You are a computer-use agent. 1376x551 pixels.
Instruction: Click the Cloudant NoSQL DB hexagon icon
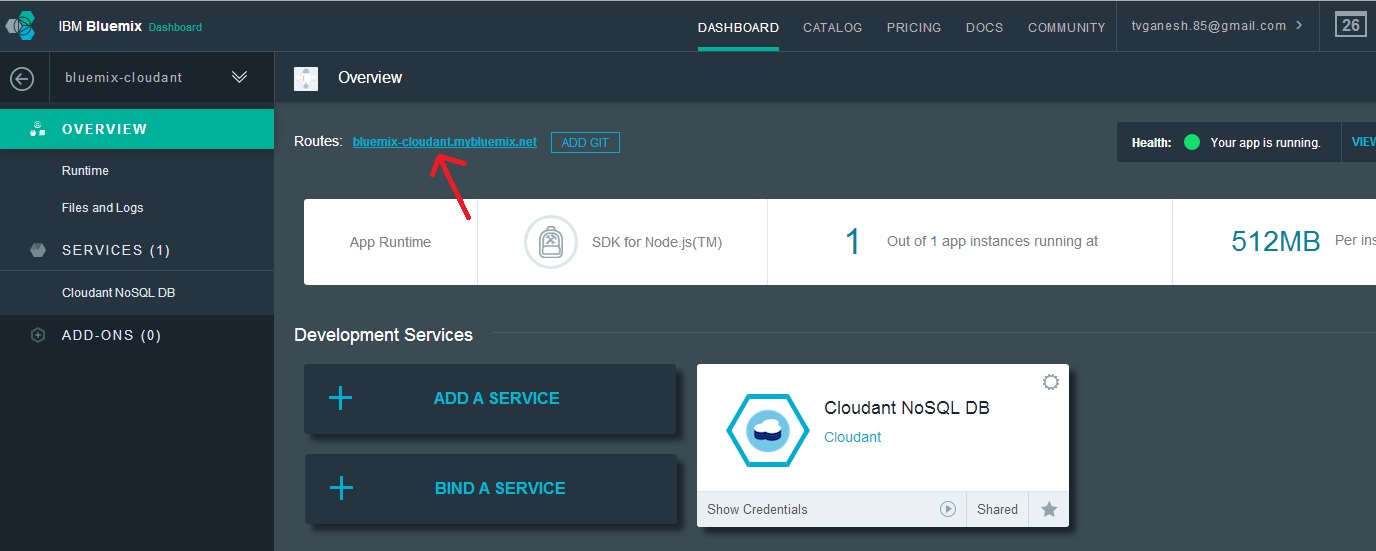[x=768, y=430]
